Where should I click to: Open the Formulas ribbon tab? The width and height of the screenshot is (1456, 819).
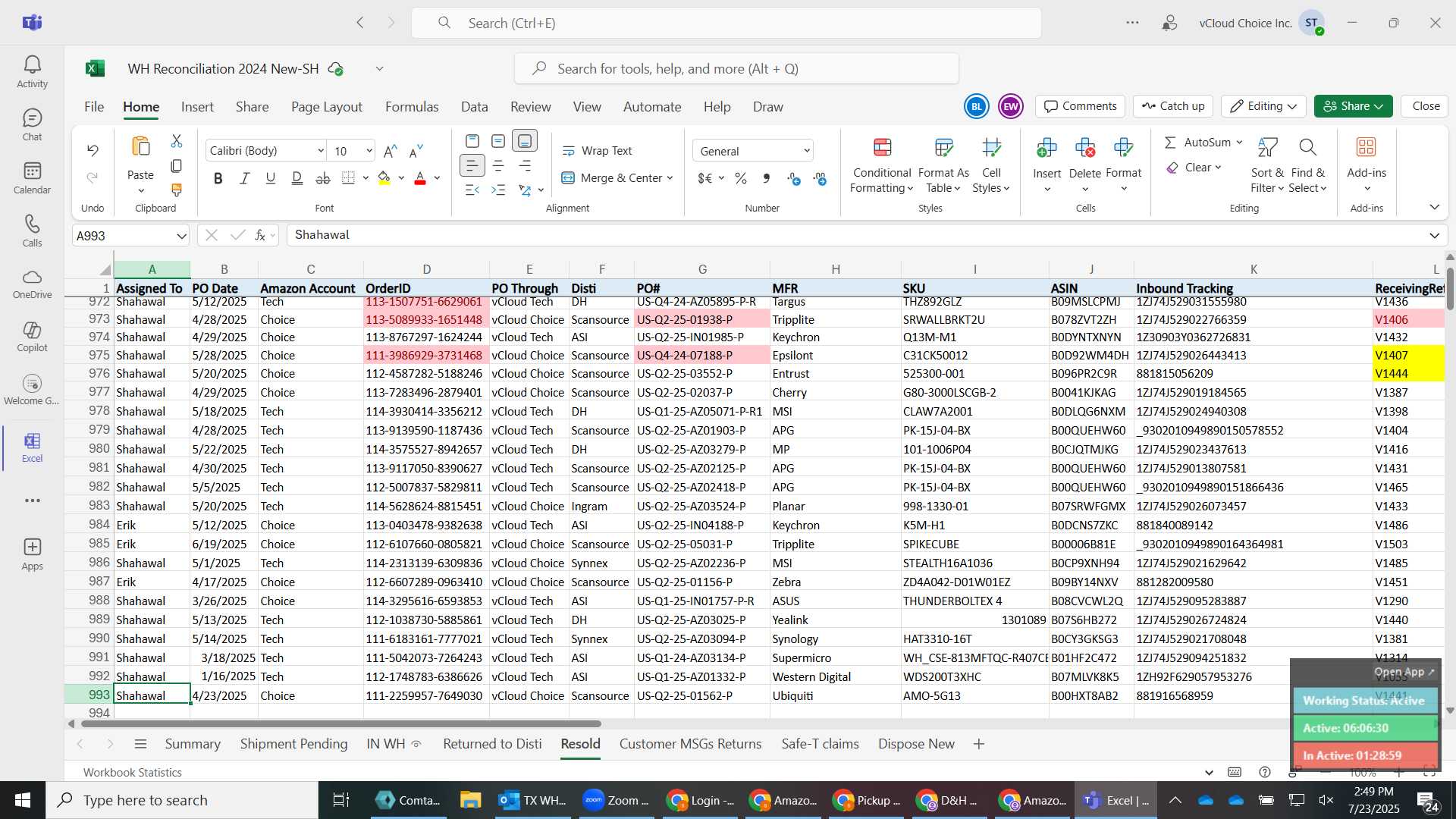[412, 107]
